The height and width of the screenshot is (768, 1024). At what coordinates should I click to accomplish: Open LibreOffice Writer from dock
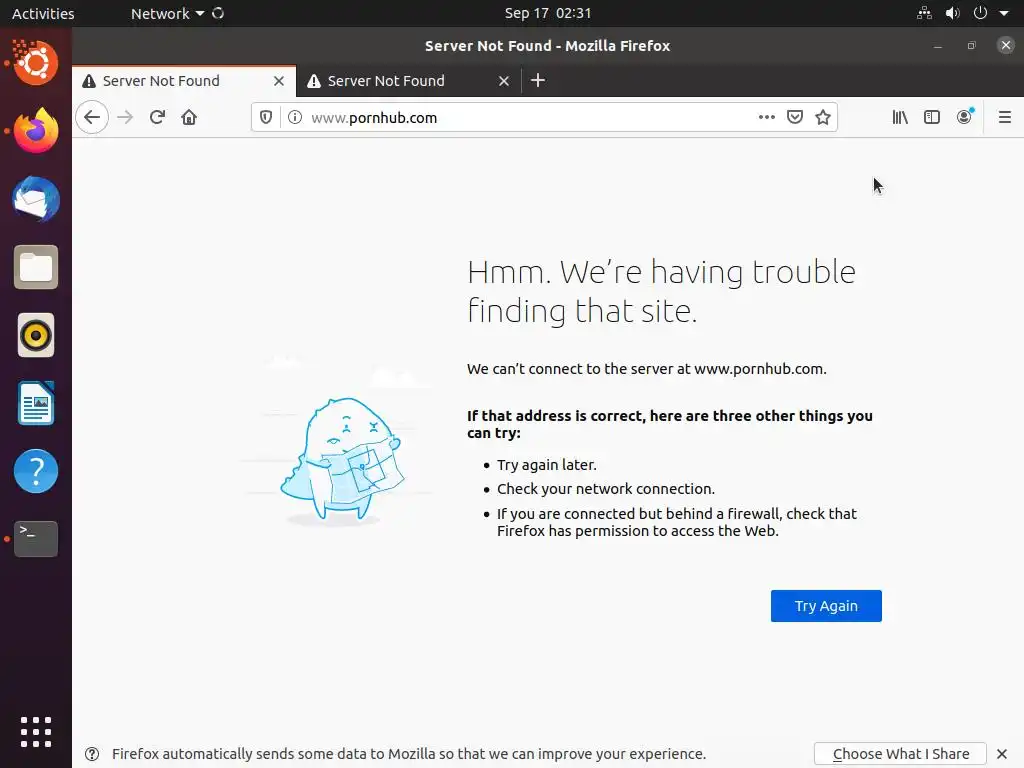point(36,404)
